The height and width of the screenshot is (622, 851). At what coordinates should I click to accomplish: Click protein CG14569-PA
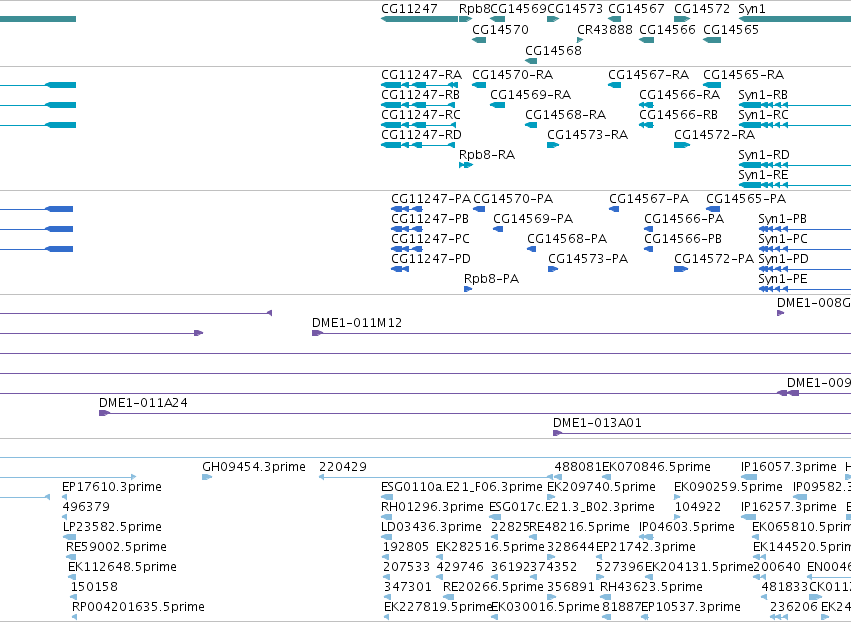point(533,219)
